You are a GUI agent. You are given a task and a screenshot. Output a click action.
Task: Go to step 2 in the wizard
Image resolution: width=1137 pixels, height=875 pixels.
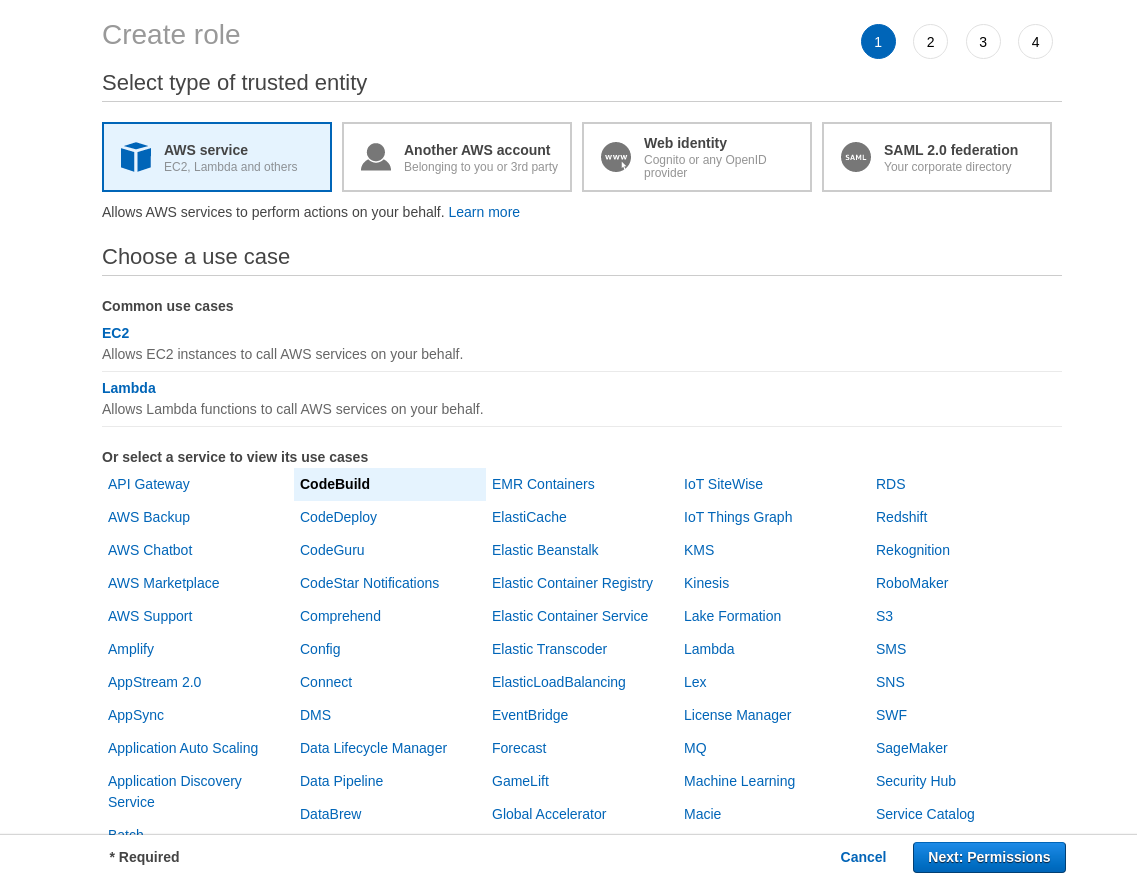[x=930, y=41]
